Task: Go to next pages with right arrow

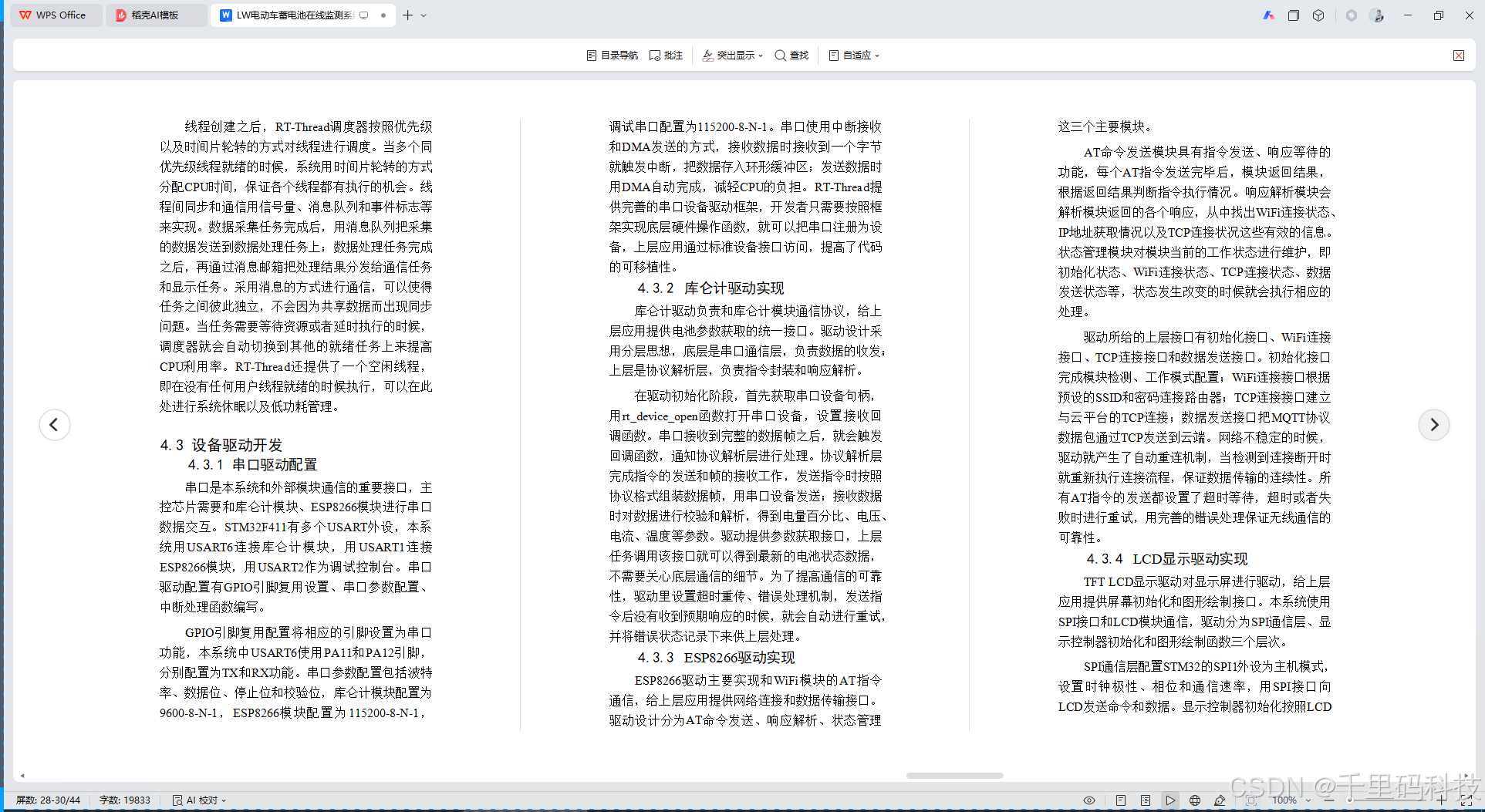Action: pyautogui.click(x=1433, y=424)
